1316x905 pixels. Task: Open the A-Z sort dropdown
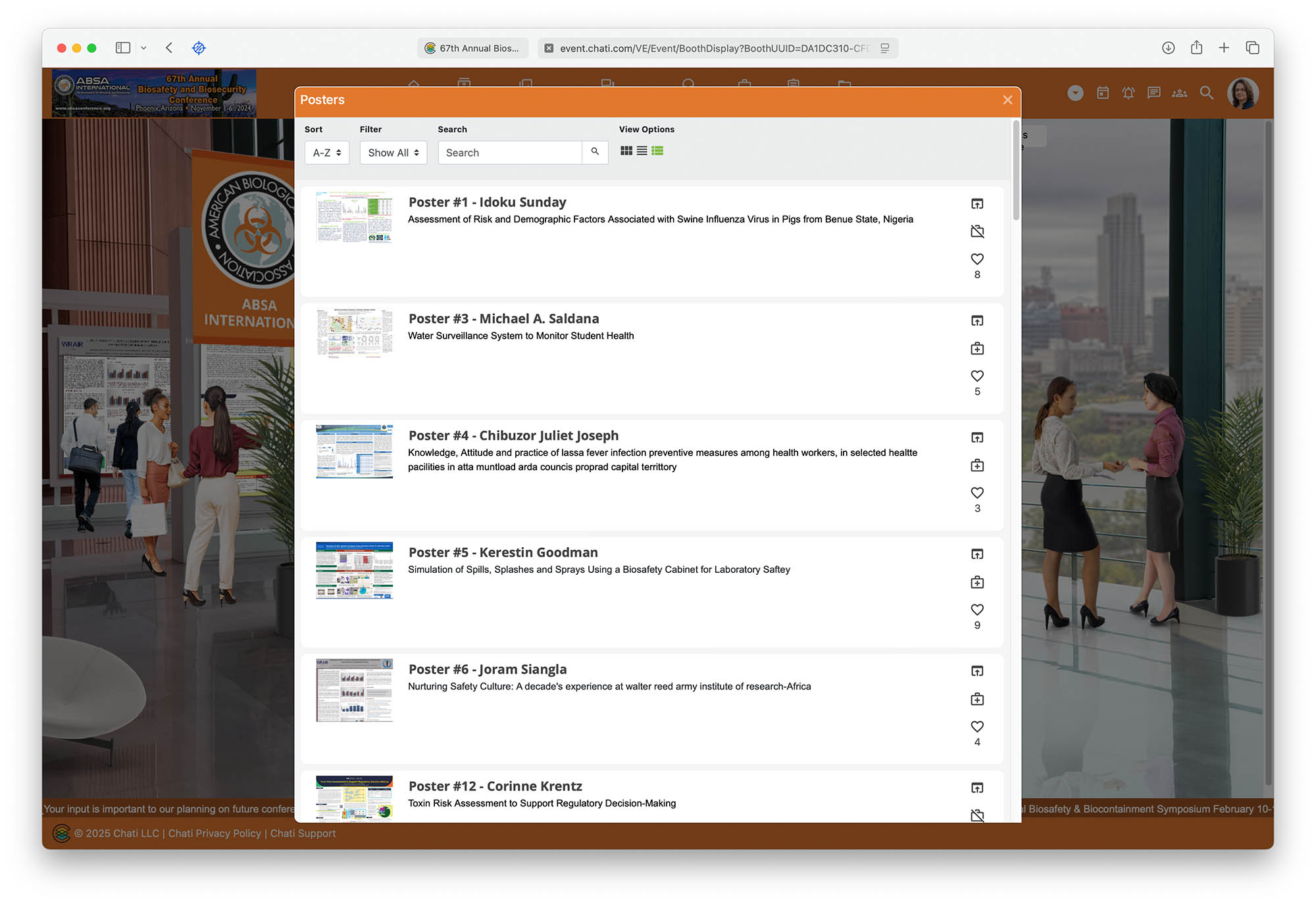coord(326,153)
